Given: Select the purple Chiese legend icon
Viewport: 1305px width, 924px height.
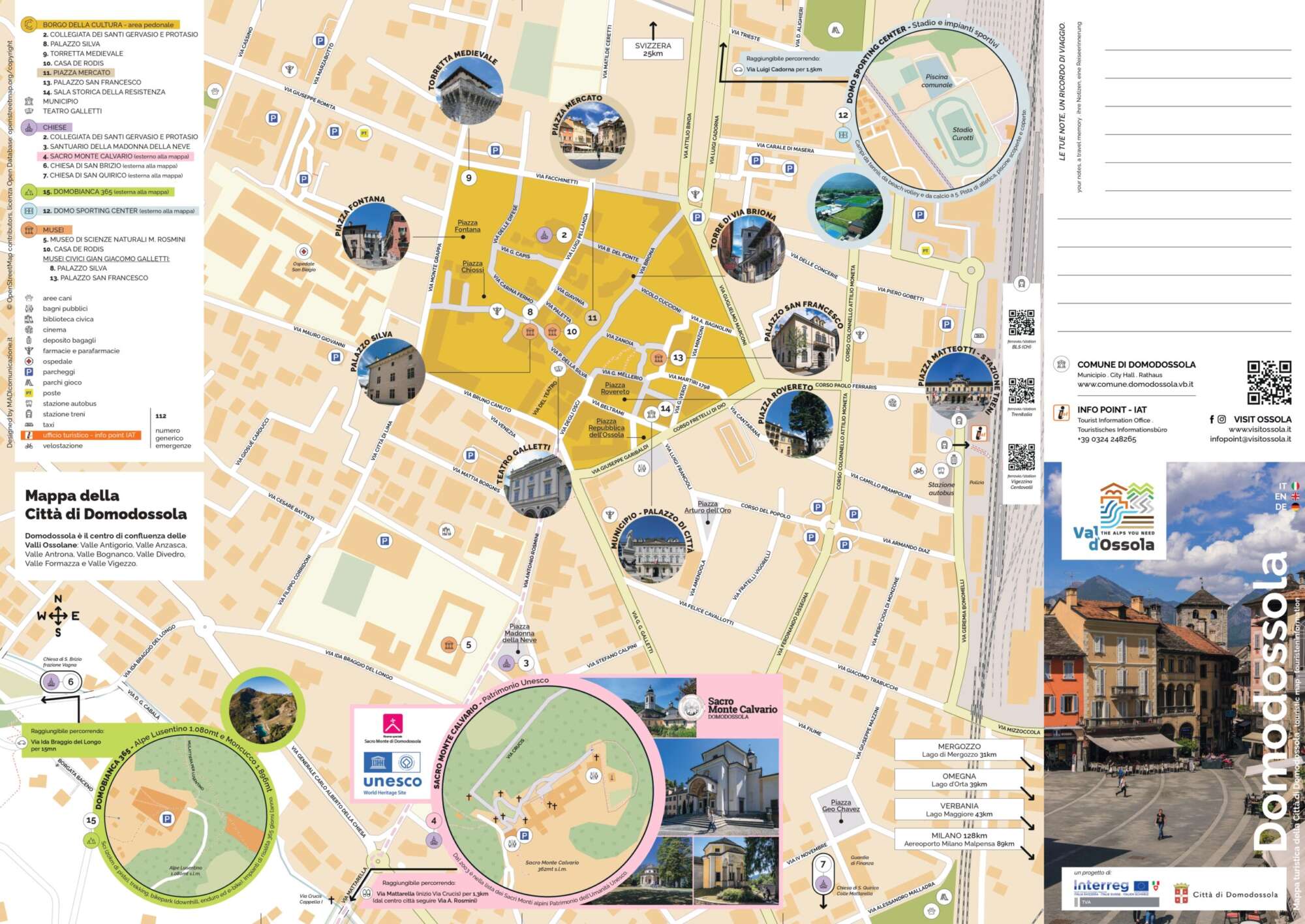Looking at the screenshot, I should pyautogui.click(x=29, y=127).
